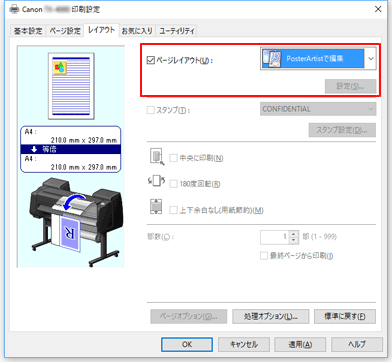Click 標準に戻す button
This screenshot has width=392, height=362.
point(345,316)
